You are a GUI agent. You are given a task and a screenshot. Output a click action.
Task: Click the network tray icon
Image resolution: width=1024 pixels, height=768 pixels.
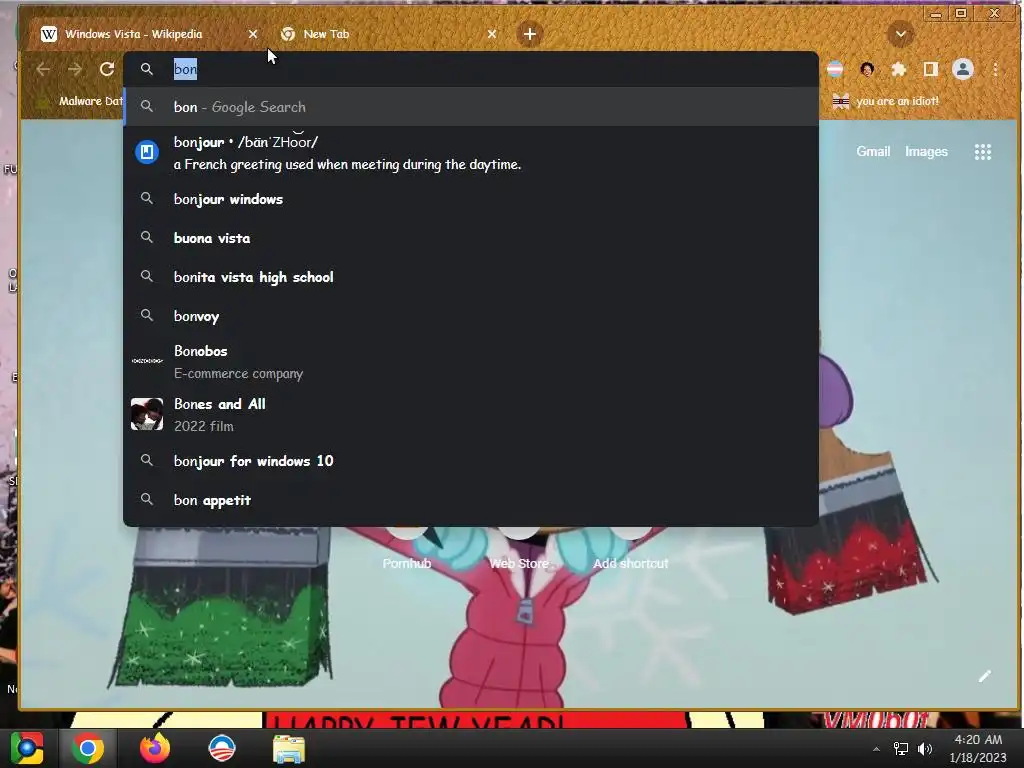click(901, 749)
